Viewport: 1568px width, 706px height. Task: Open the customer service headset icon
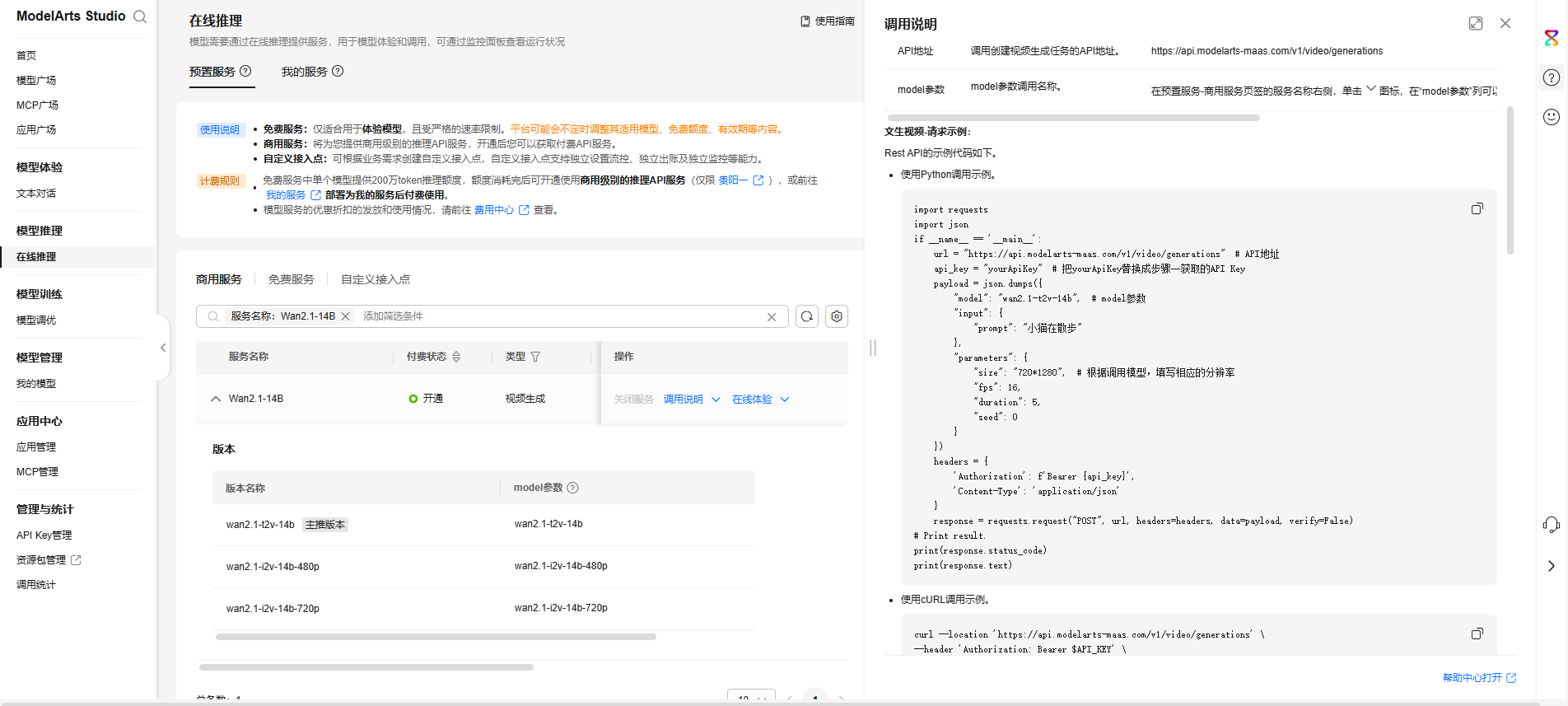coord(1552,525)
